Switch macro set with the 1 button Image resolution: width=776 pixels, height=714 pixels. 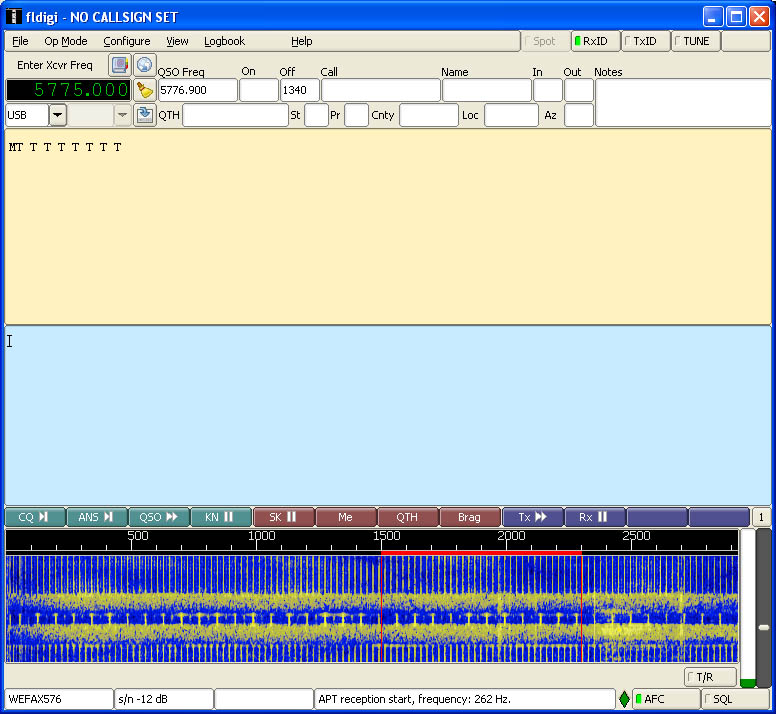(761, 517)
